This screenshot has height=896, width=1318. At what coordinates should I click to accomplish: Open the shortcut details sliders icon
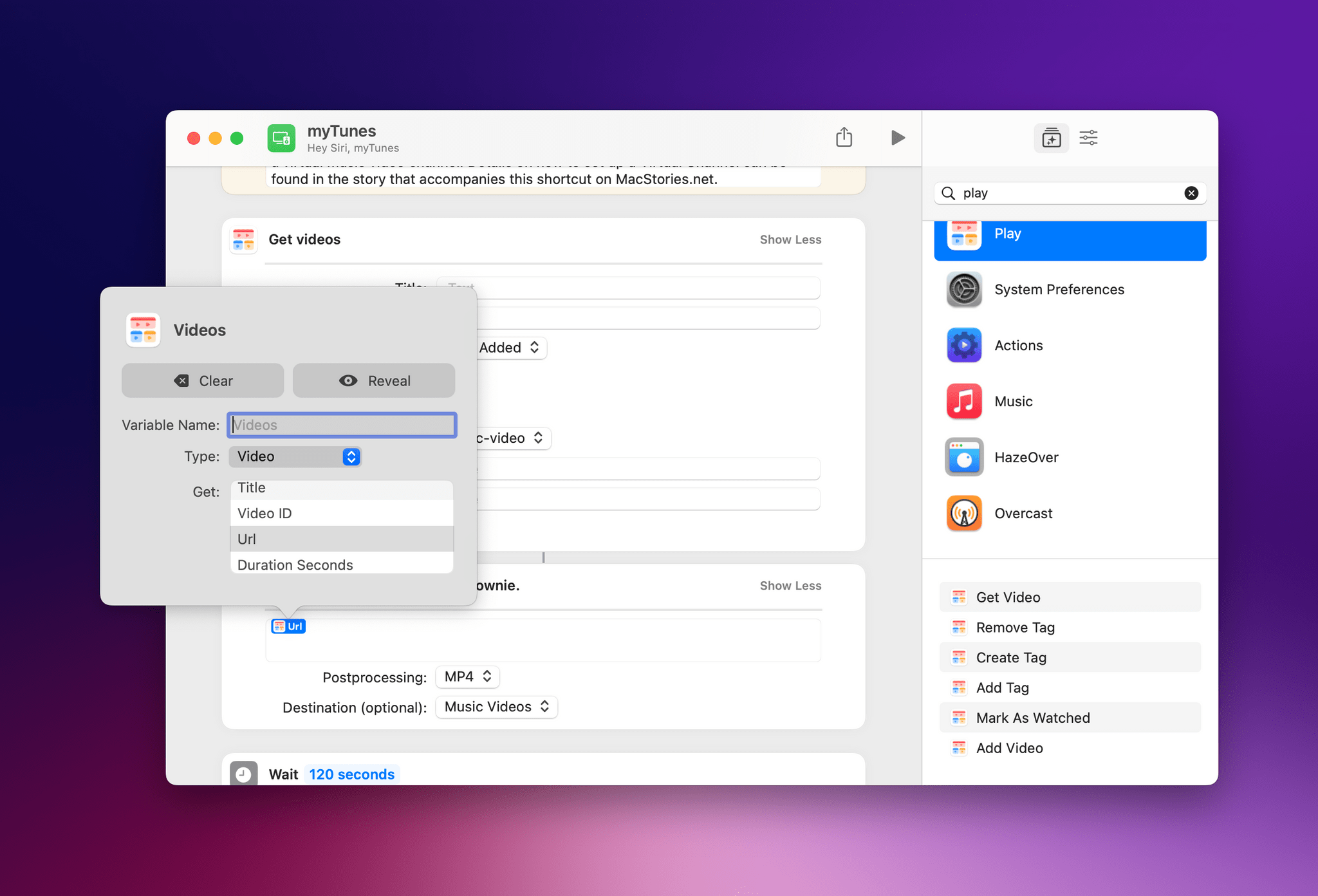[1088, 138]
